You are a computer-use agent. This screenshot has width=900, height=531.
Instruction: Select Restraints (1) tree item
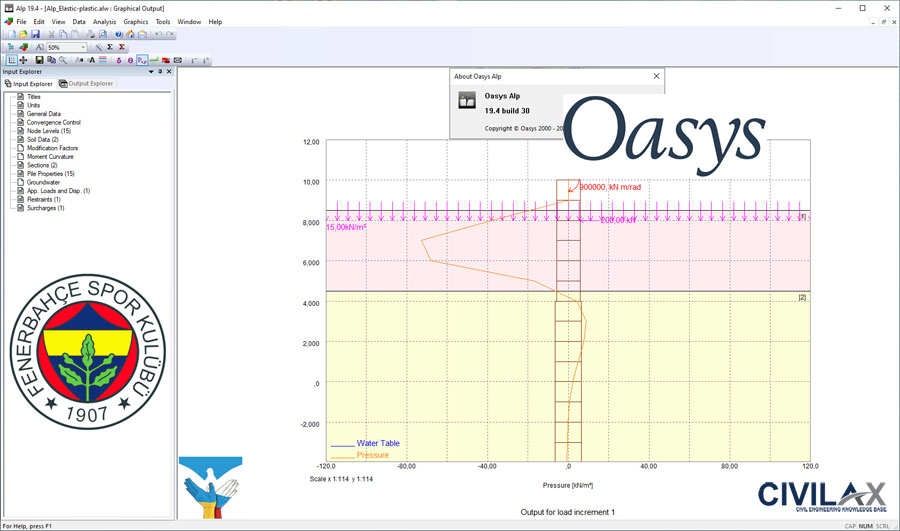44,199
